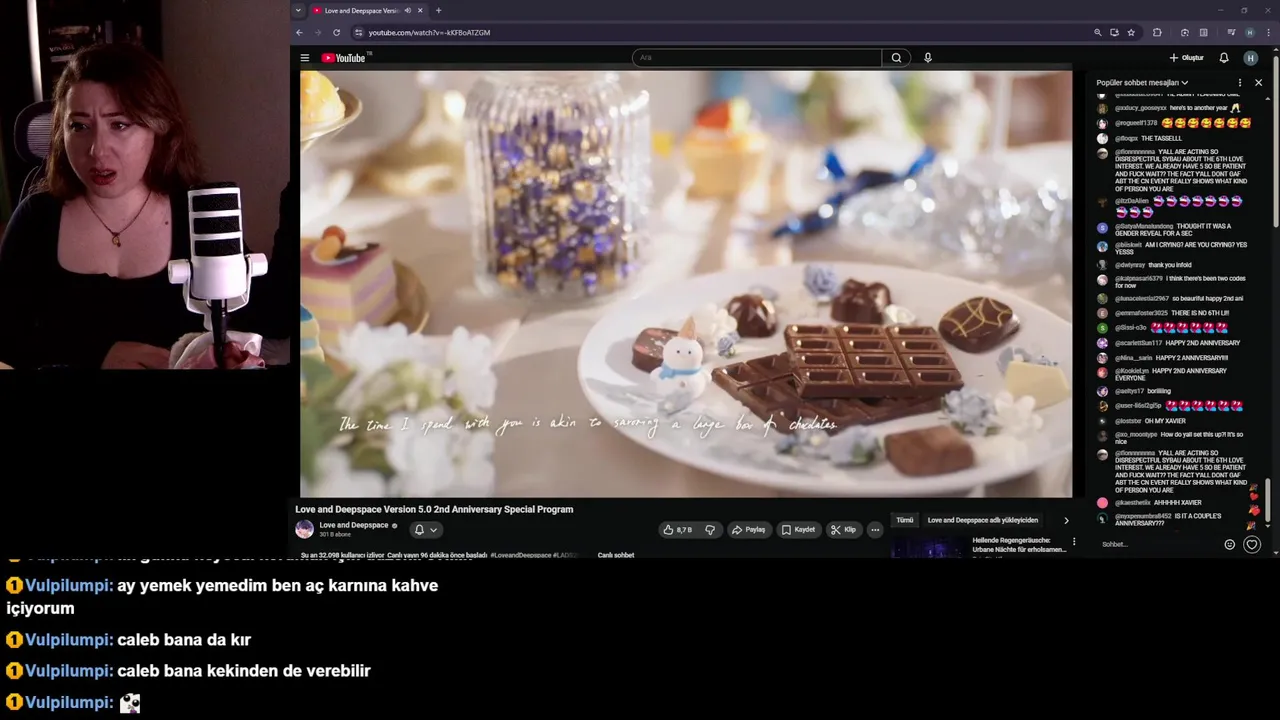Select the Love and Deepspace adlı yükleyiciden chip
Screen dimensions: 1280x720
click(x=983, y=520)
